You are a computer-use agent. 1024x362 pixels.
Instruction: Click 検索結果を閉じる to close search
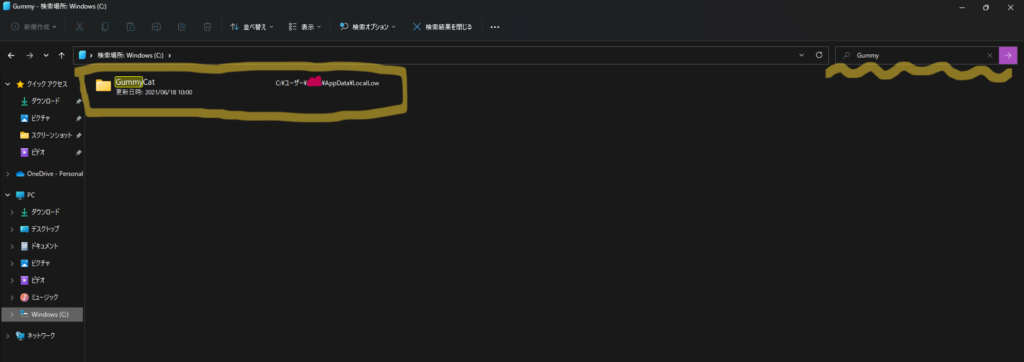(442, 27)
